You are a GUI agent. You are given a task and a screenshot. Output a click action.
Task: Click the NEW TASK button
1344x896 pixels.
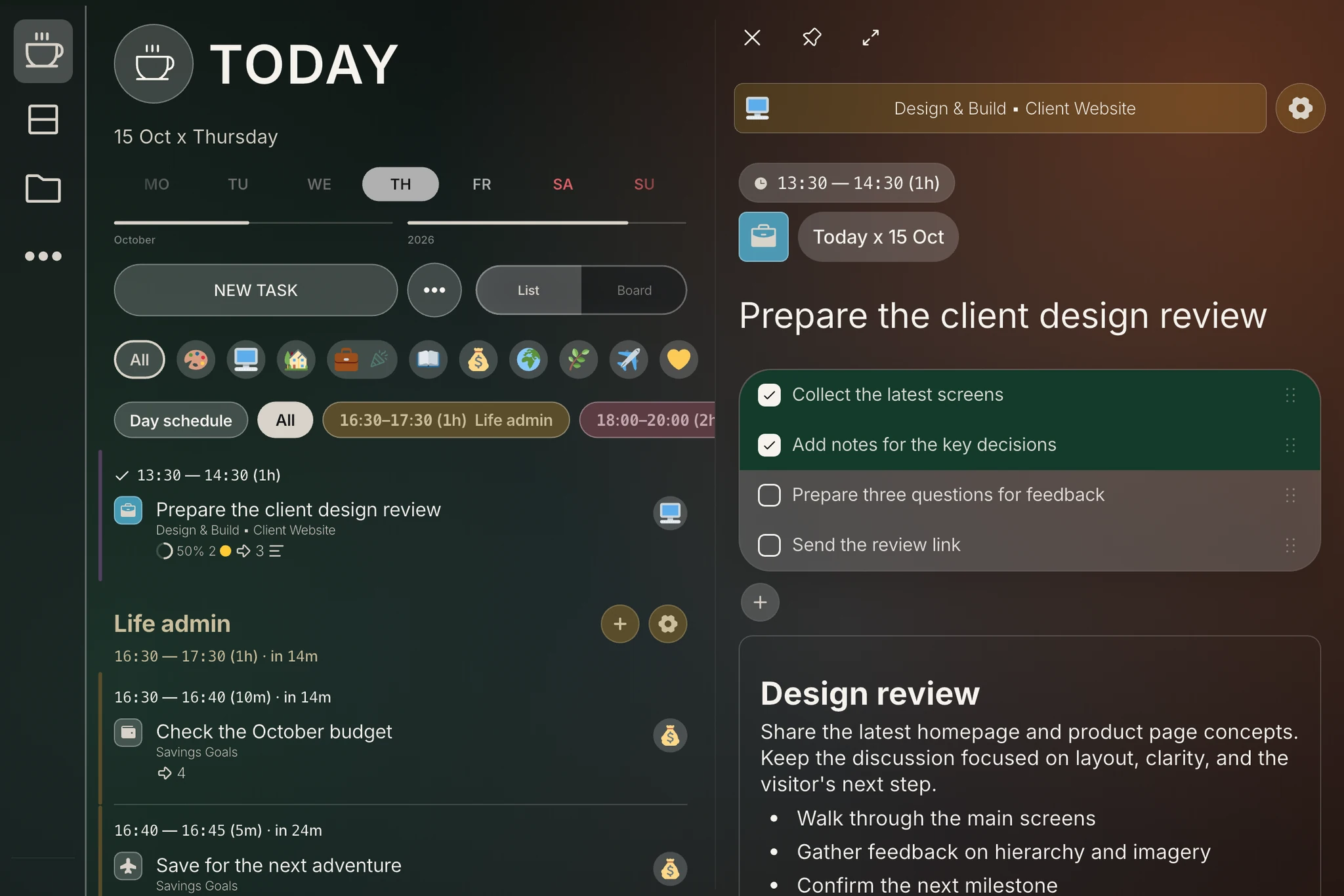tap(256, 290)
